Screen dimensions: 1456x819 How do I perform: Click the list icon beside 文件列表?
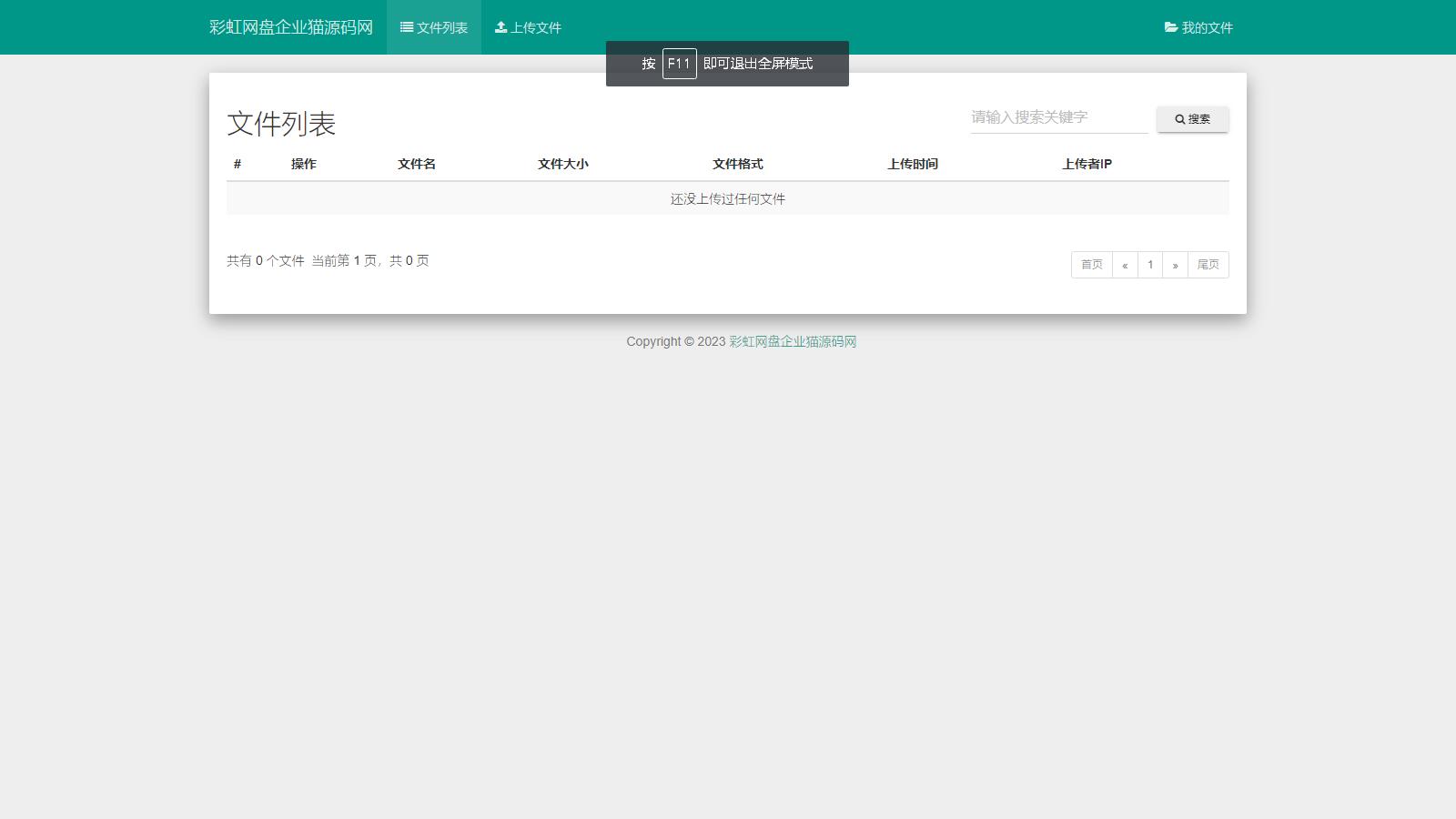(x=406, y=27)
